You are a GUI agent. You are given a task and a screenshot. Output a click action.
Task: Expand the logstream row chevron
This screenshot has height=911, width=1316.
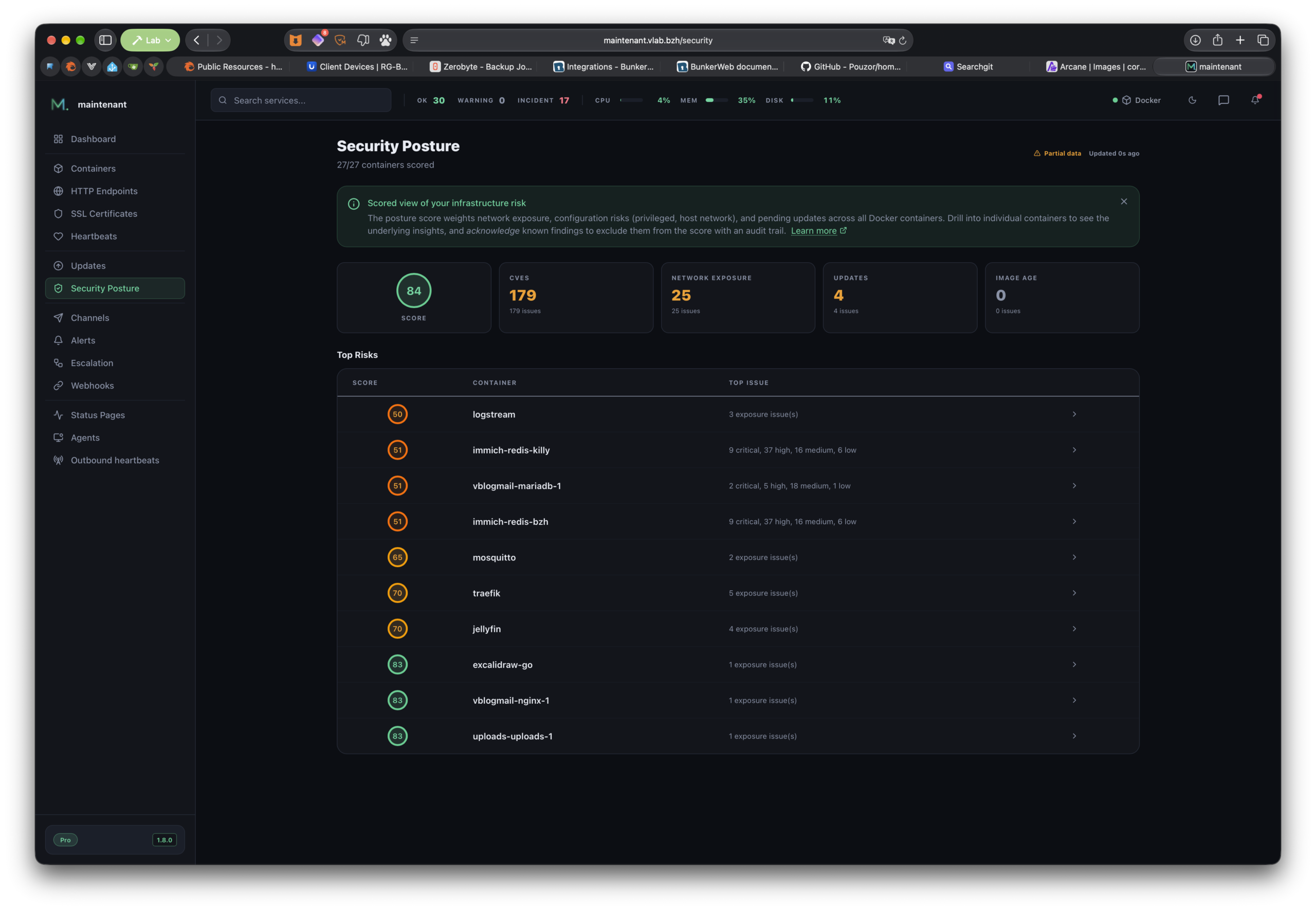pos(1074,414)
